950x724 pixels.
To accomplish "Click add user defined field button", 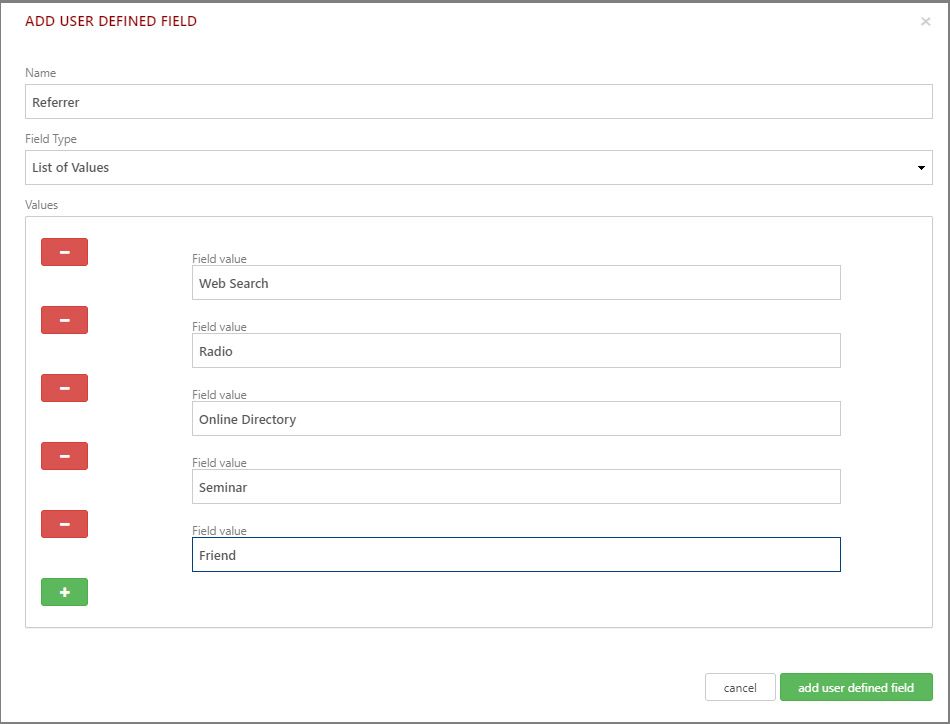I will 856,687.
